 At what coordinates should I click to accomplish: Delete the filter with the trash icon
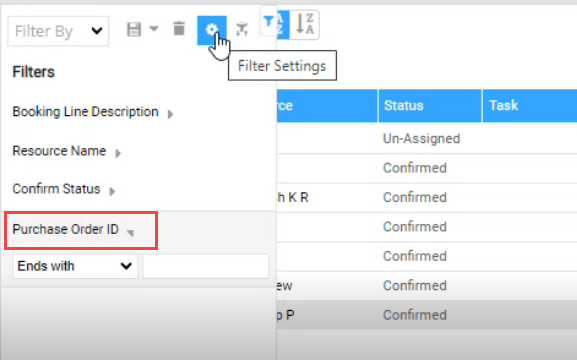pyautogui.click(x=179, y=29)
